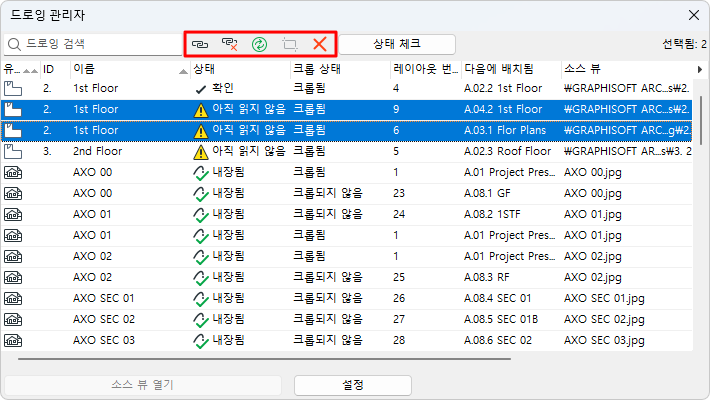Click the red Delete X icon

pyautogui.click(x=320, y=44)
